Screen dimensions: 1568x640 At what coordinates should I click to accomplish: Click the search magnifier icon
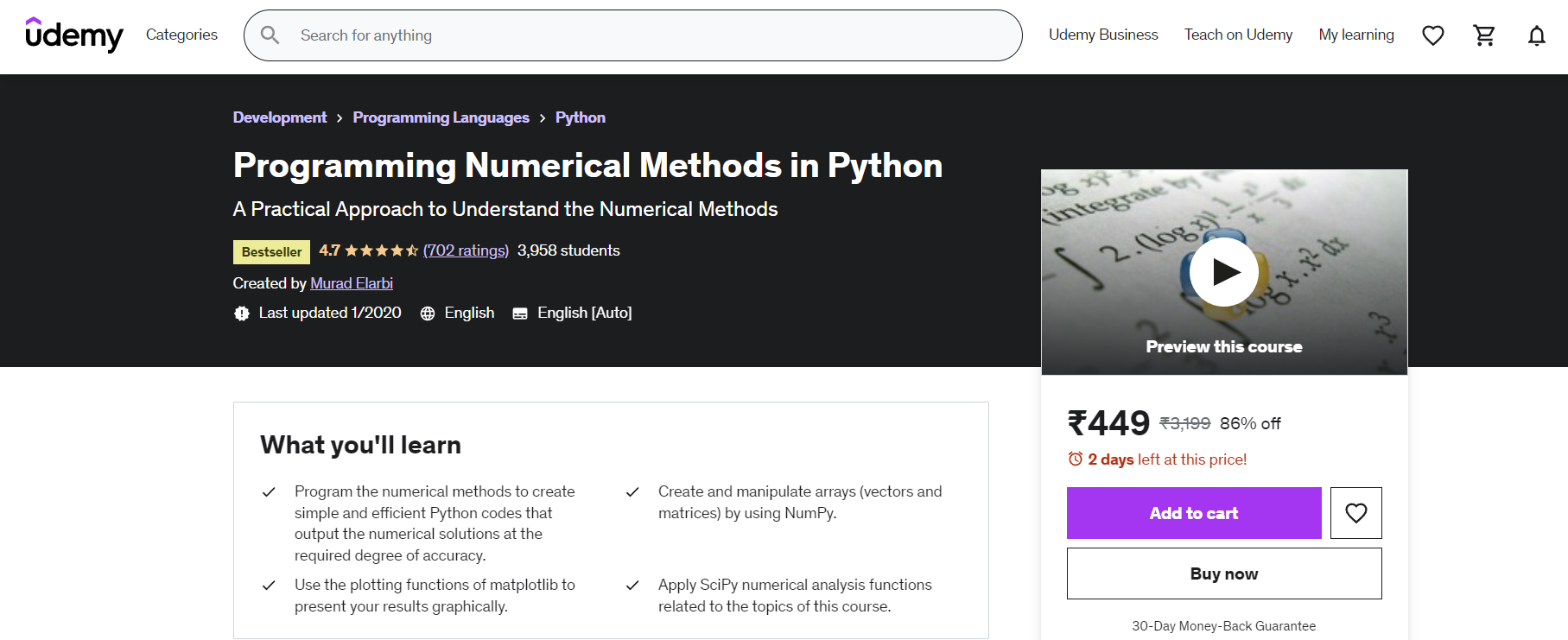(270, 35)
